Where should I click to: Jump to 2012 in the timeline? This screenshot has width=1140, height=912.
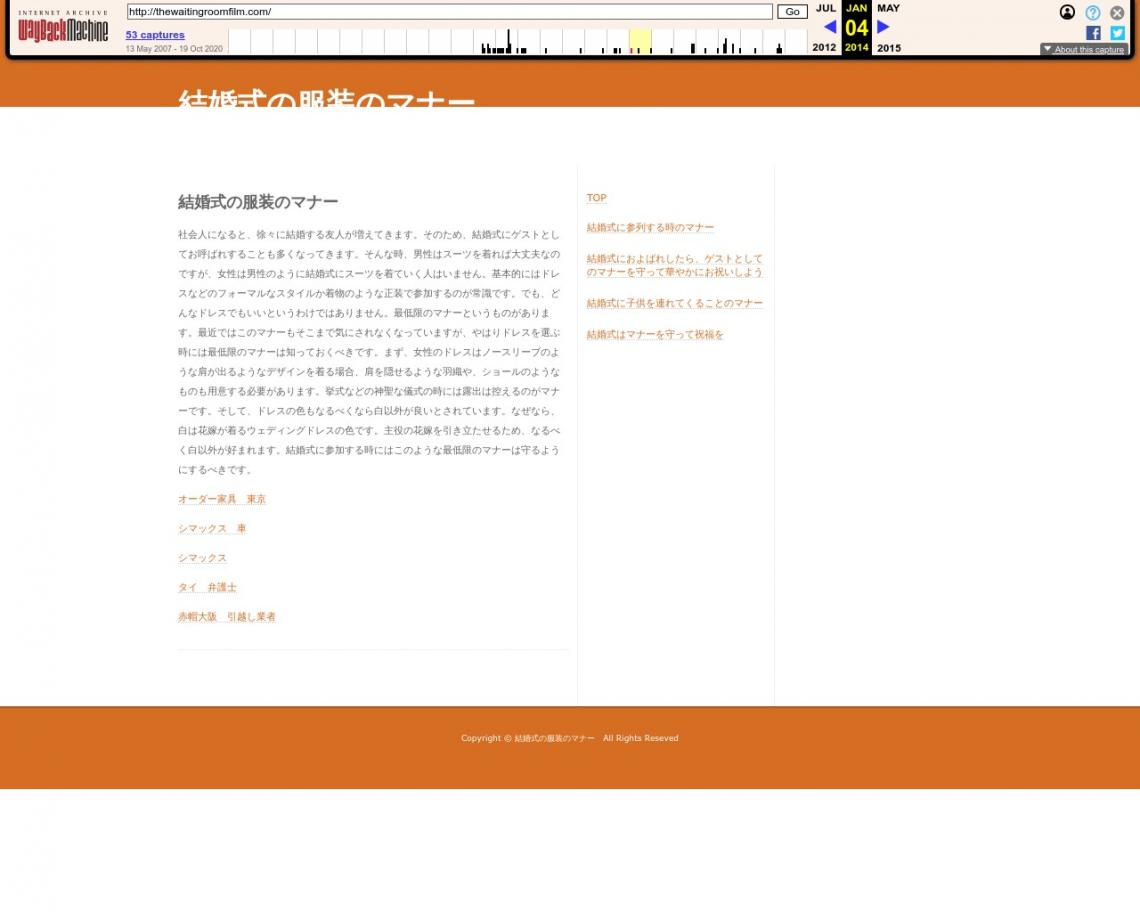coord(824,48)
